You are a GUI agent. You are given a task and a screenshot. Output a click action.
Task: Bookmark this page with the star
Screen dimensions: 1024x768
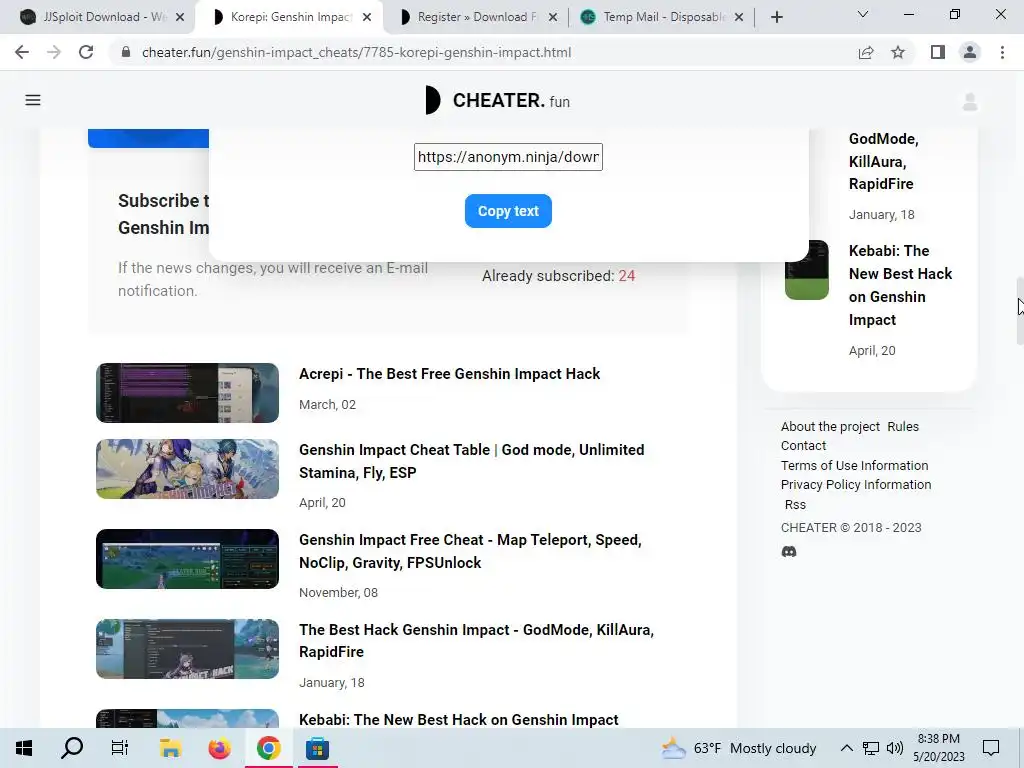tap(898, 52)
